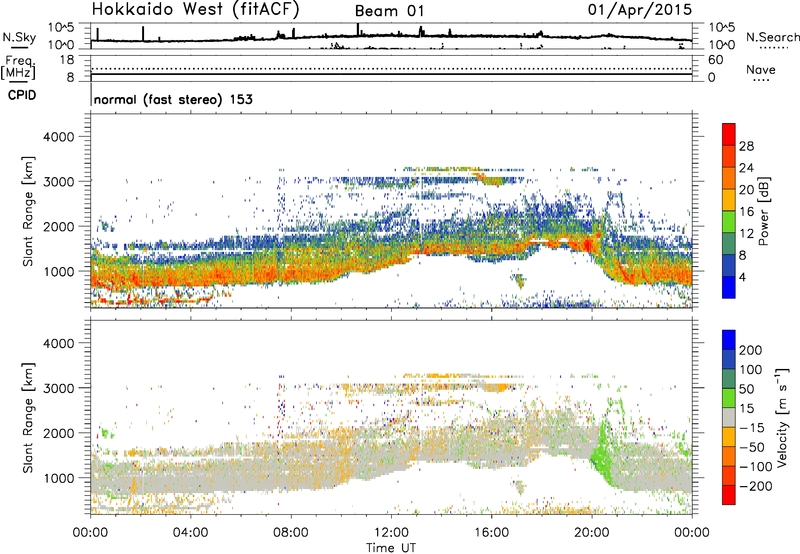Click the 'N.Search' legend label
This screenshot has width=800, height=554.
pyautogui.click(x=772, y=37)
